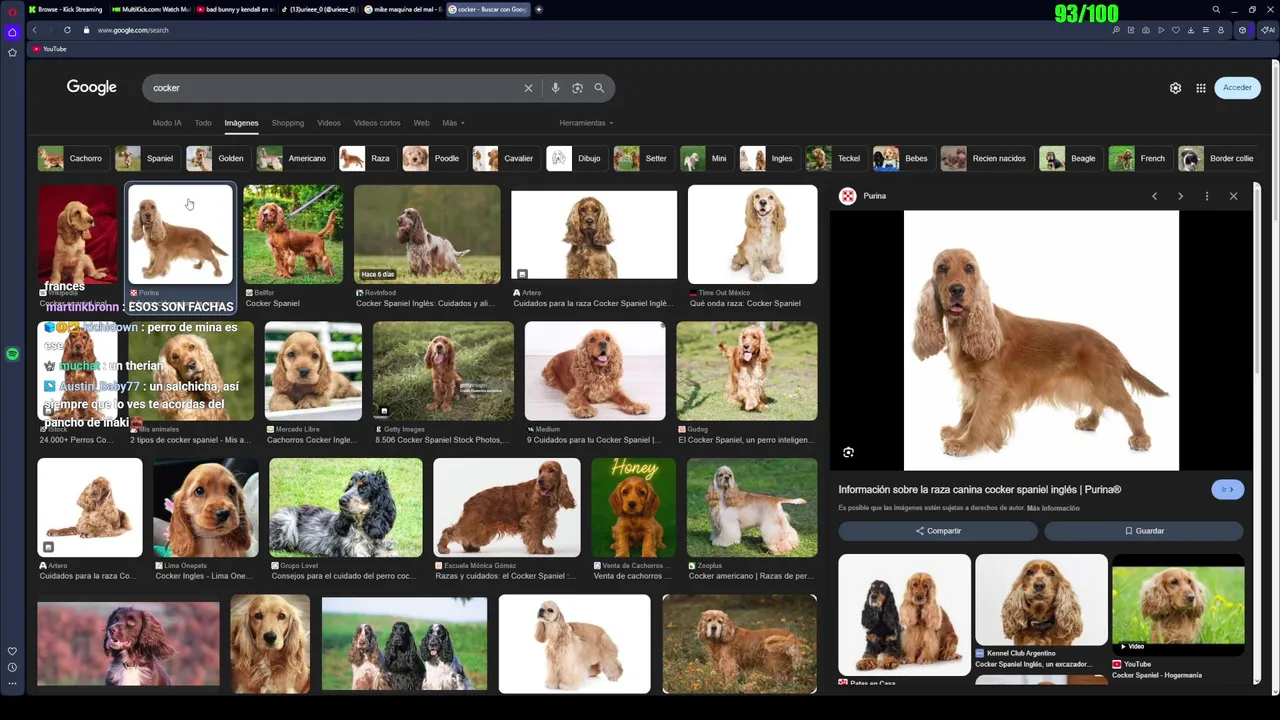Viewport: 1280px width, 720px height.
Task: Open the Opera sidebar home icon
Action: [x=12, y=32]
